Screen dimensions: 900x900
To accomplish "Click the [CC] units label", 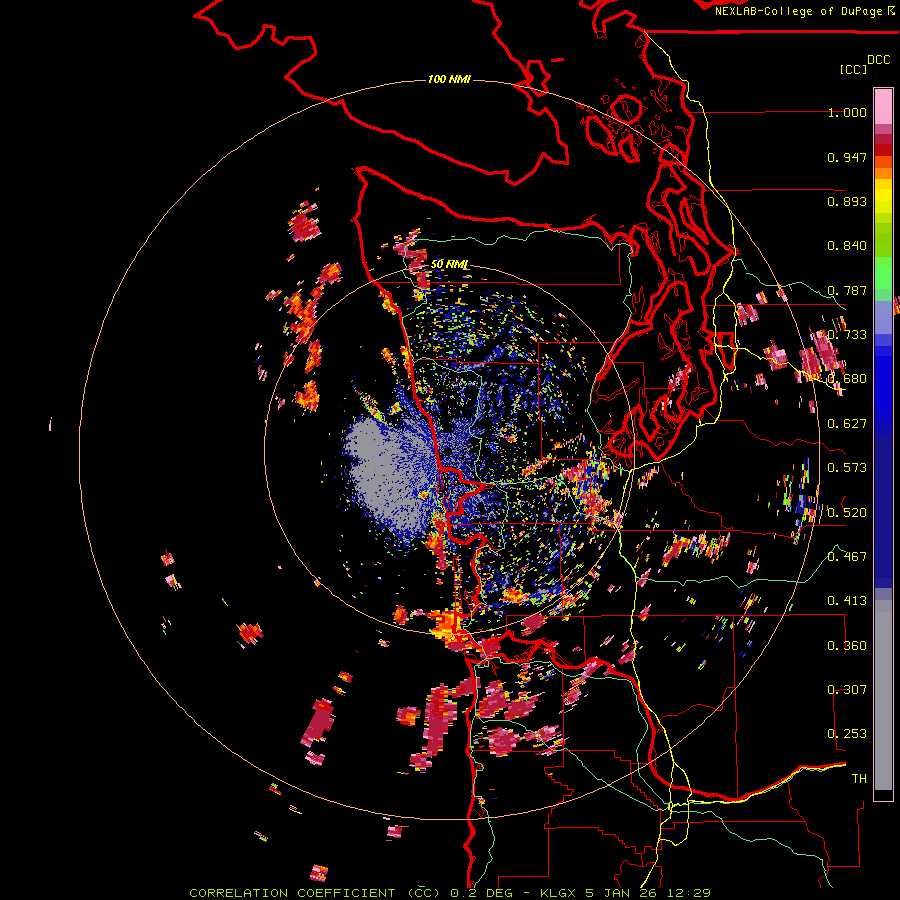I will coord(853,69).
